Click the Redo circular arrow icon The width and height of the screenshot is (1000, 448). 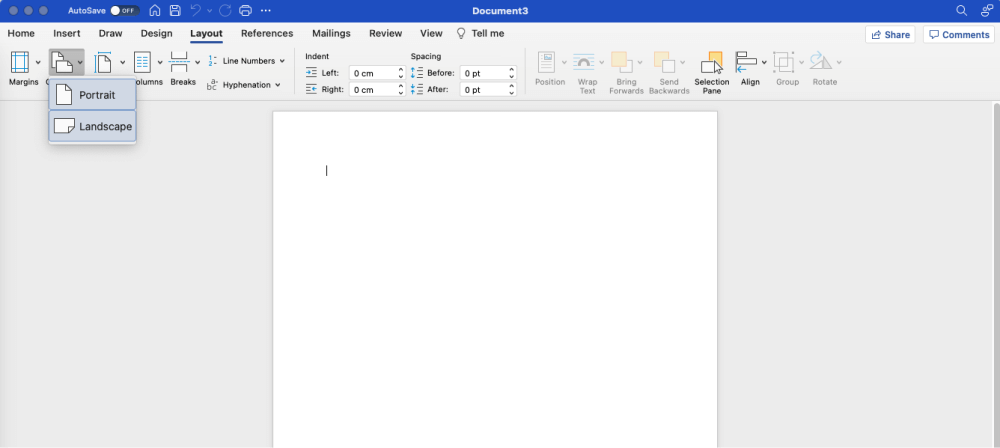pos(224,11)
